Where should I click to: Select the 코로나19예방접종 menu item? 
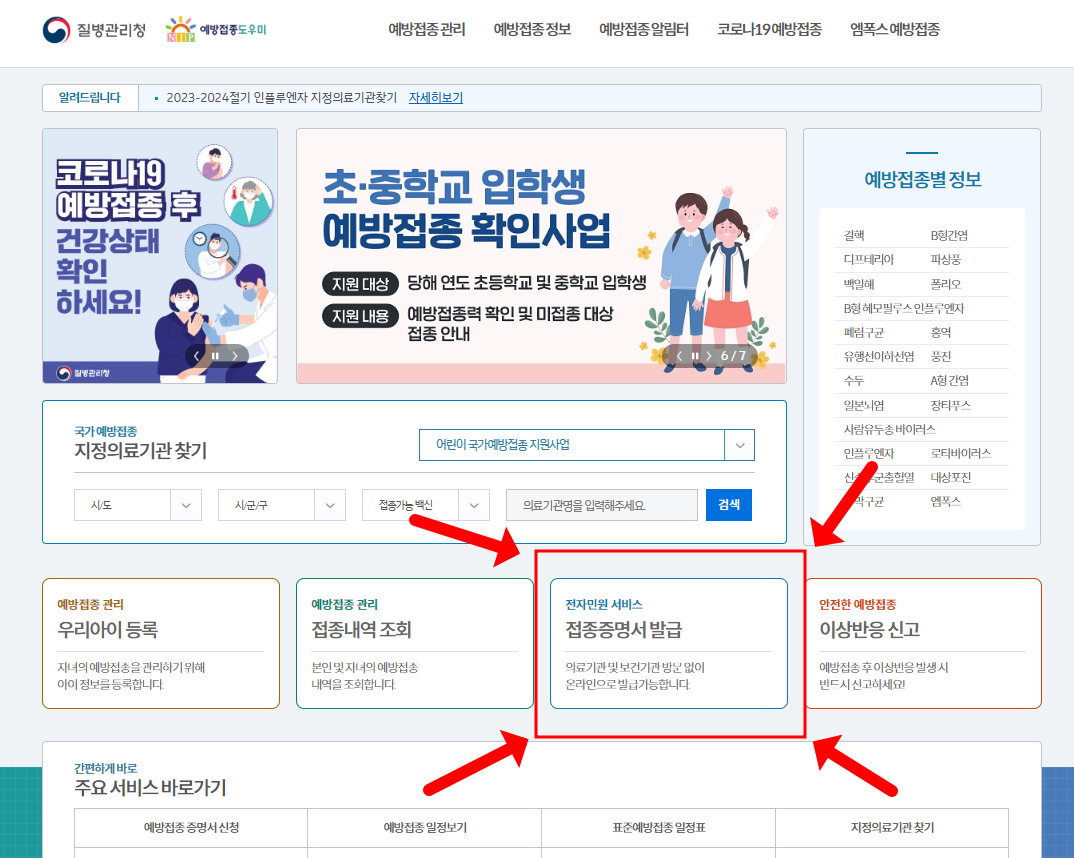[x=768, y=30]
